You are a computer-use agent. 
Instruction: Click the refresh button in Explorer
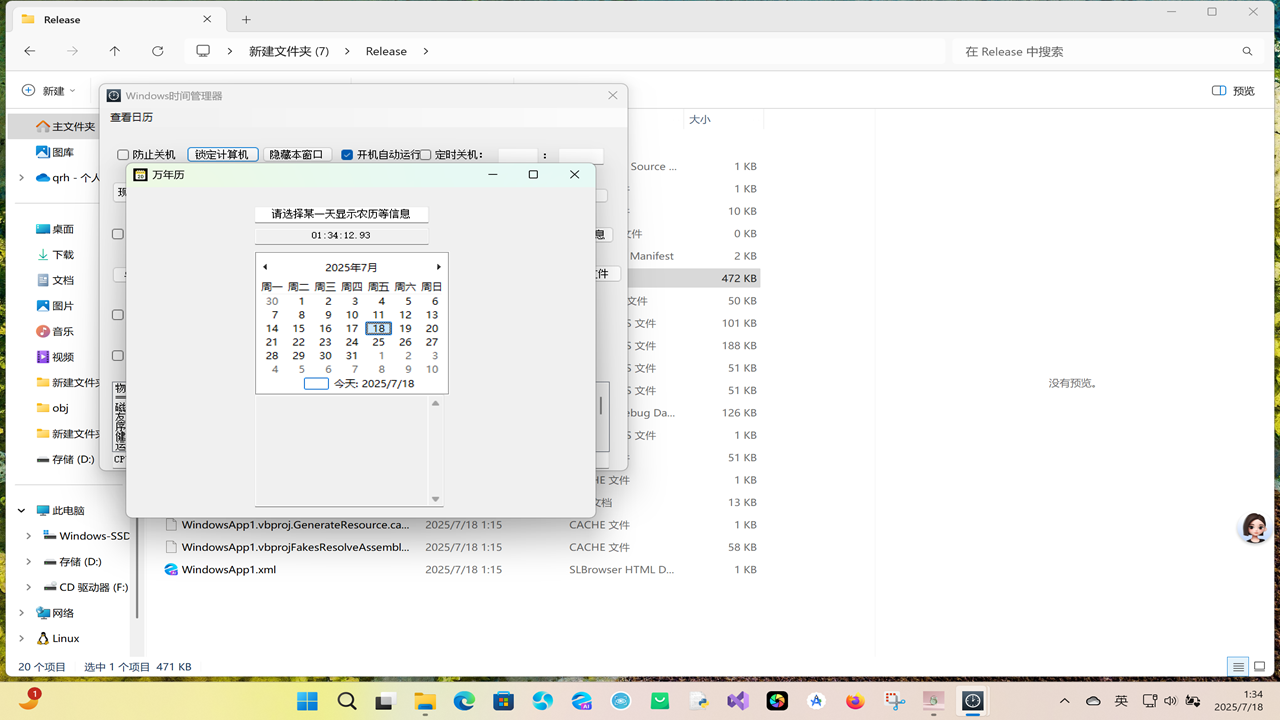[157, 51]
